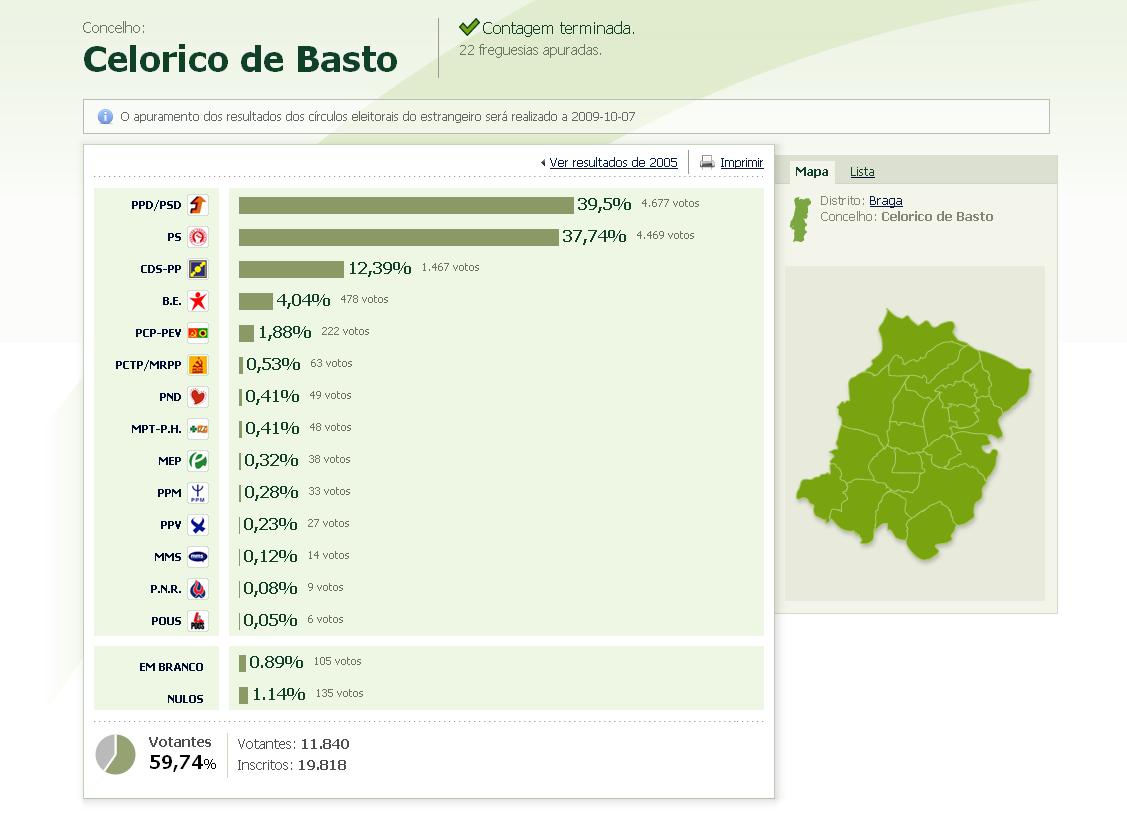Click the small Portugal map icon
Screen dimensions: 1127x832
[x=800, y=219]
